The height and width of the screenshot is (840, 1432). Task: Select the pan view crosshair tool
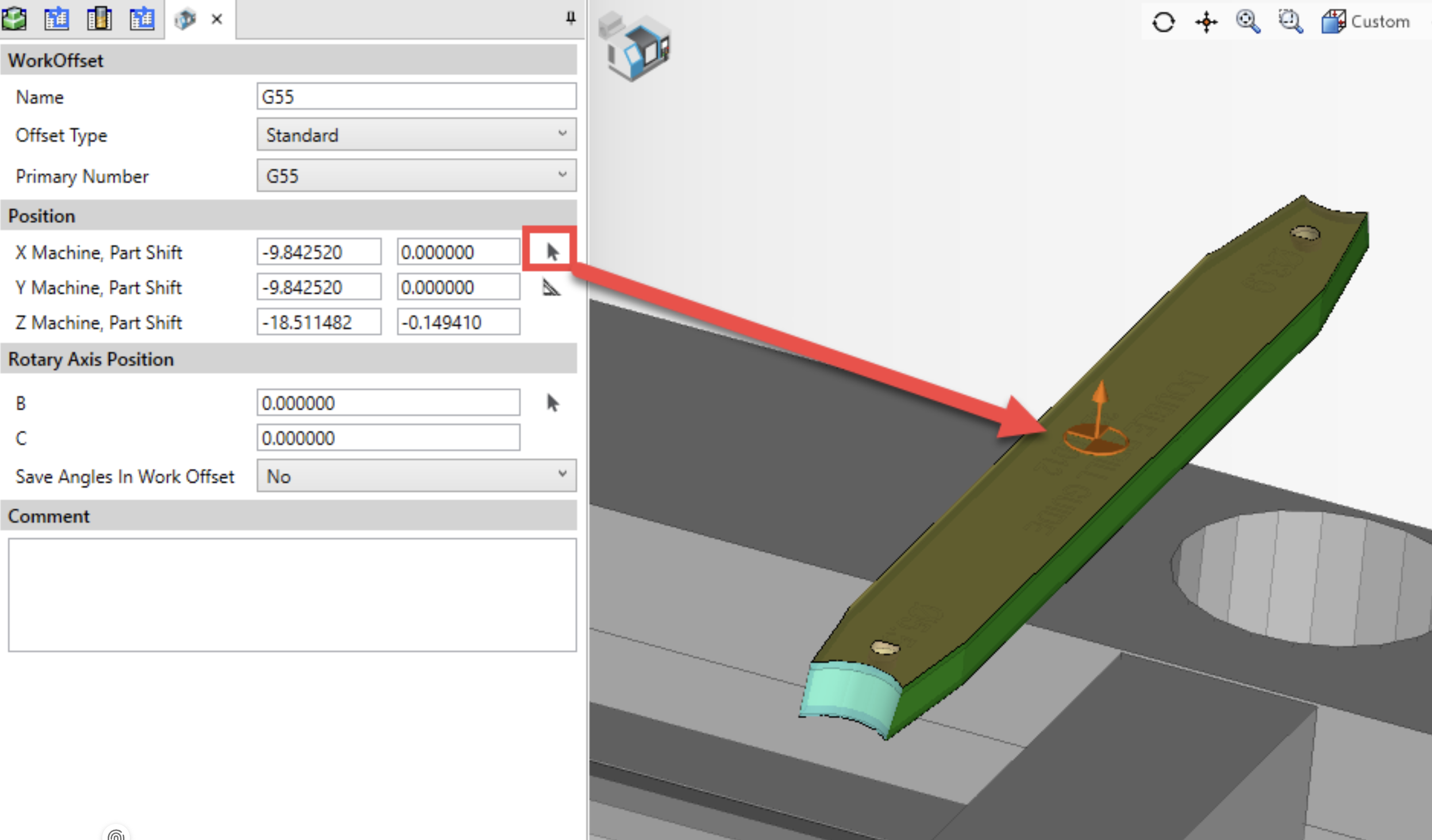1206,22
